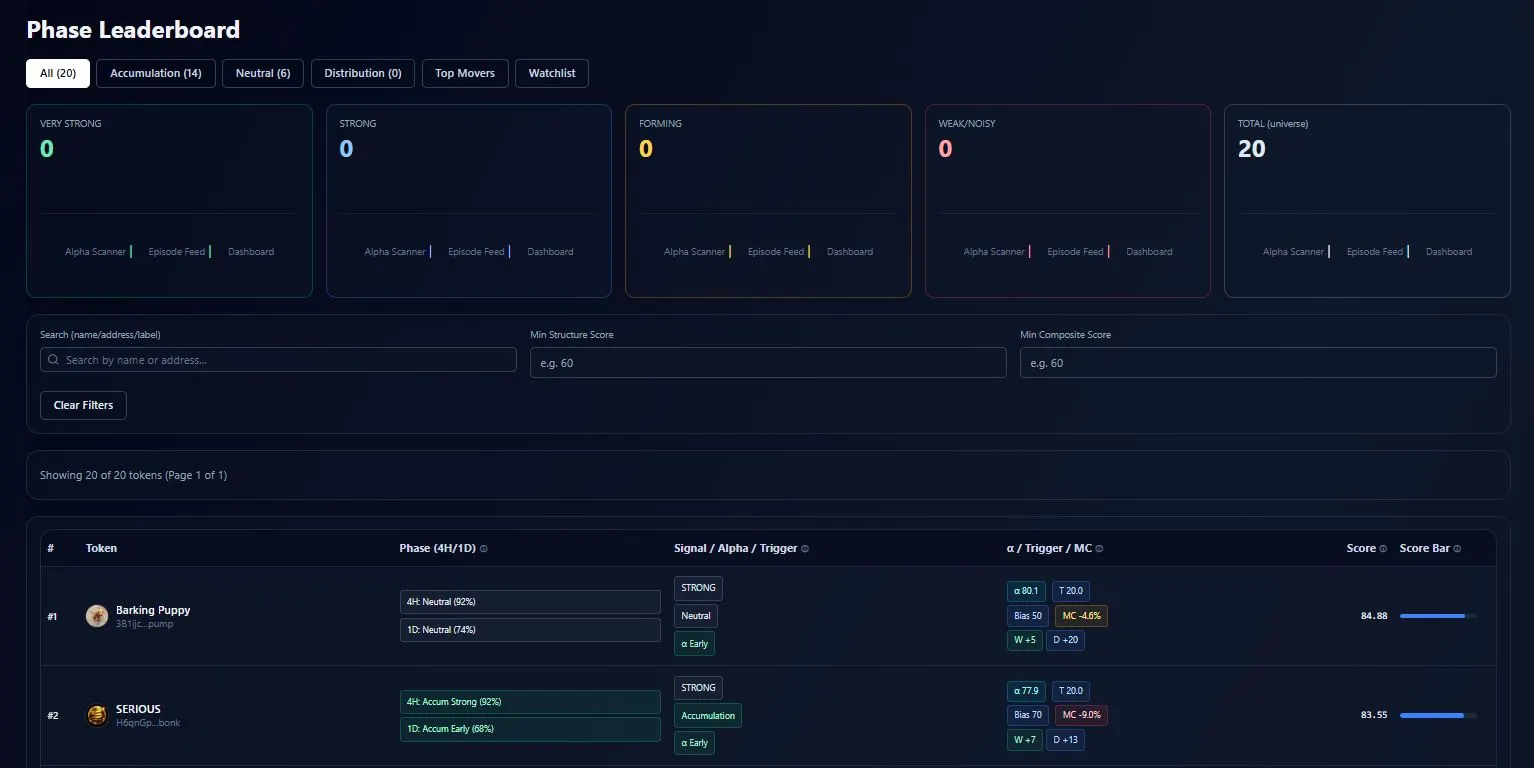Open the tooltip icon beside α / Trigger / MC
Screen dimensions: 1534x768
1098,548
